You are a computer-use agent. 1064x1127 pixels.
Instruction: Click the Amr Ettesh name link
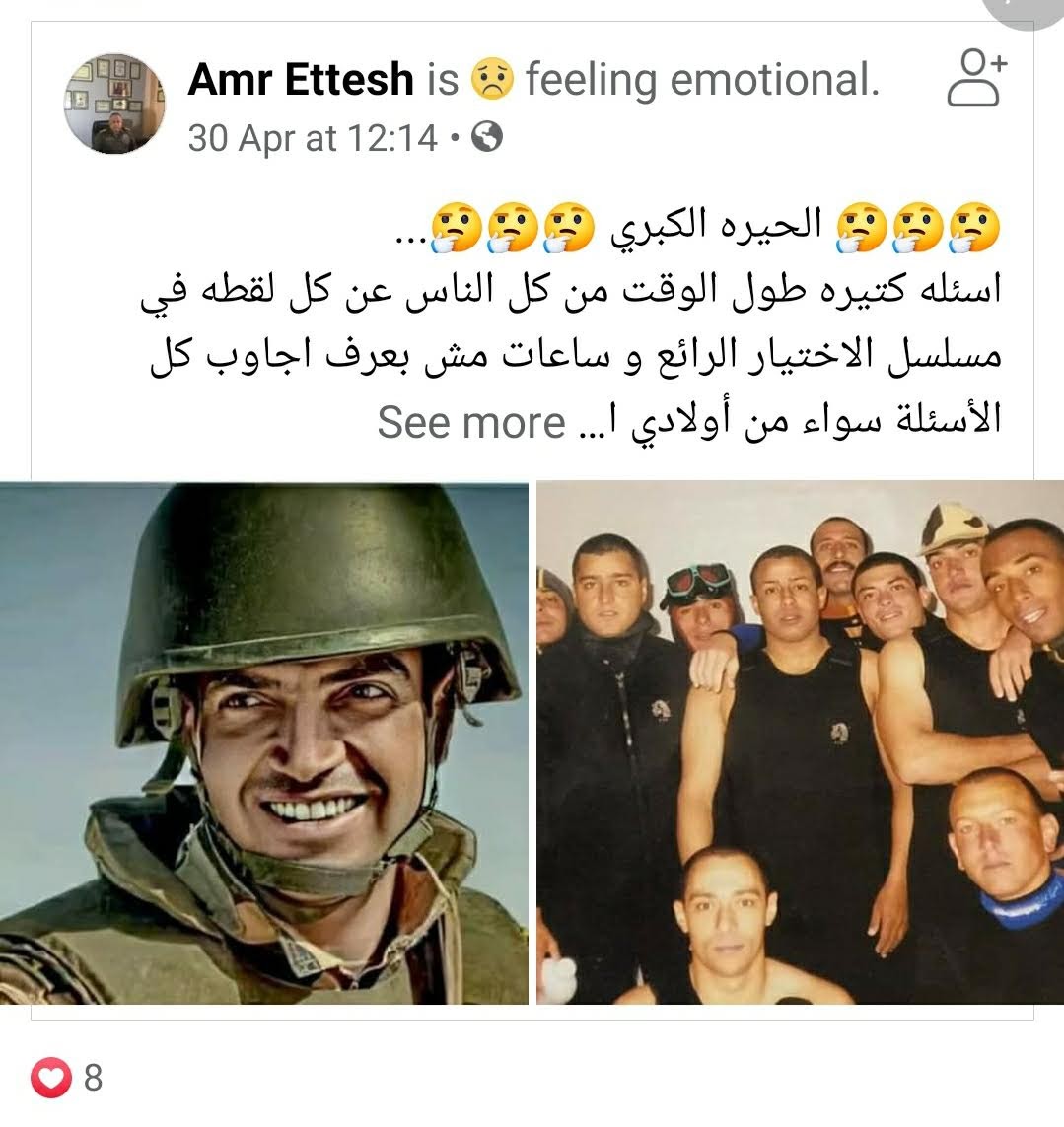(x=301, y=78)
